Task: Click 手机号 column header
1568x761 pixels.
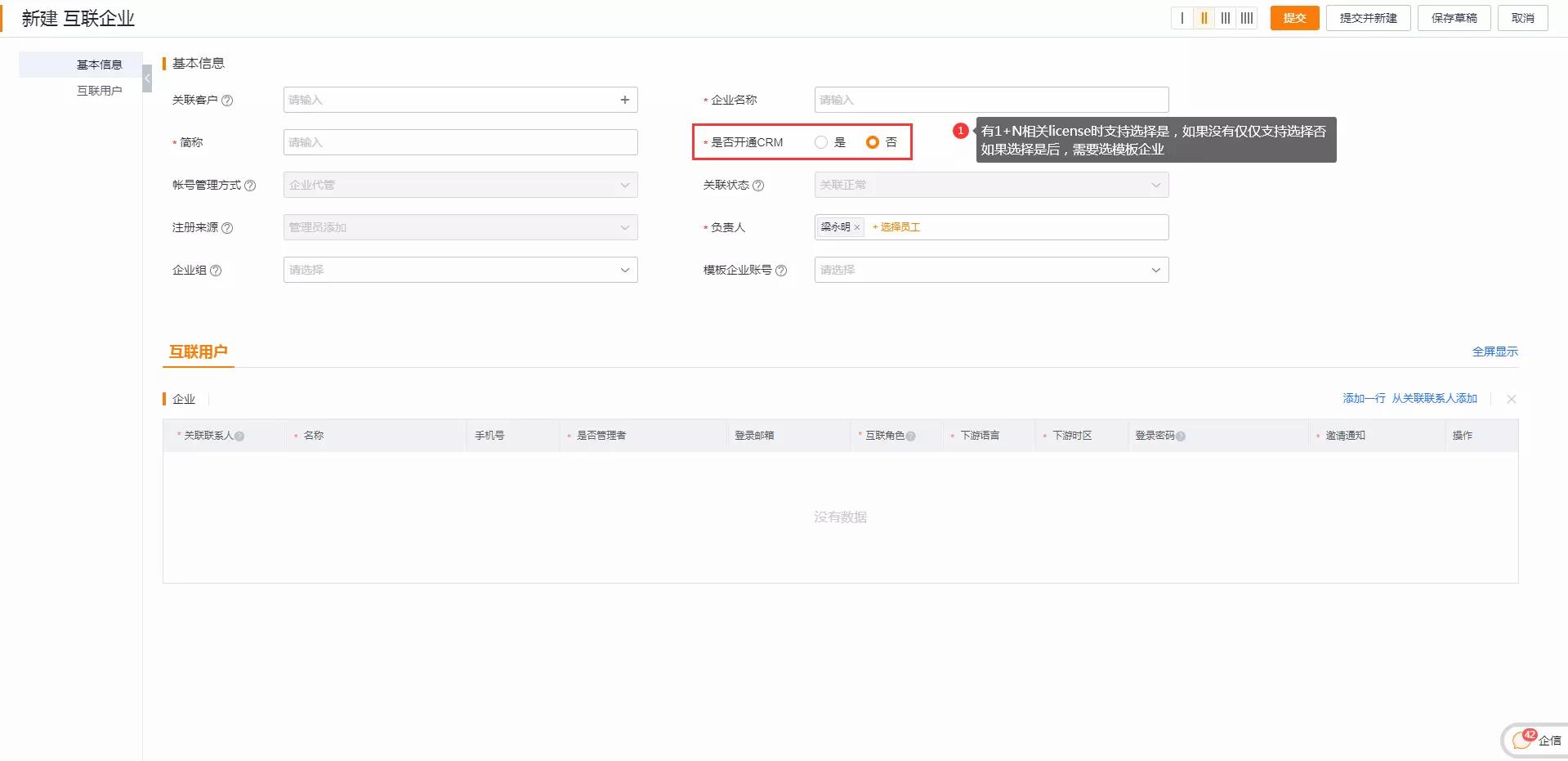Action: tap(489, 436)
